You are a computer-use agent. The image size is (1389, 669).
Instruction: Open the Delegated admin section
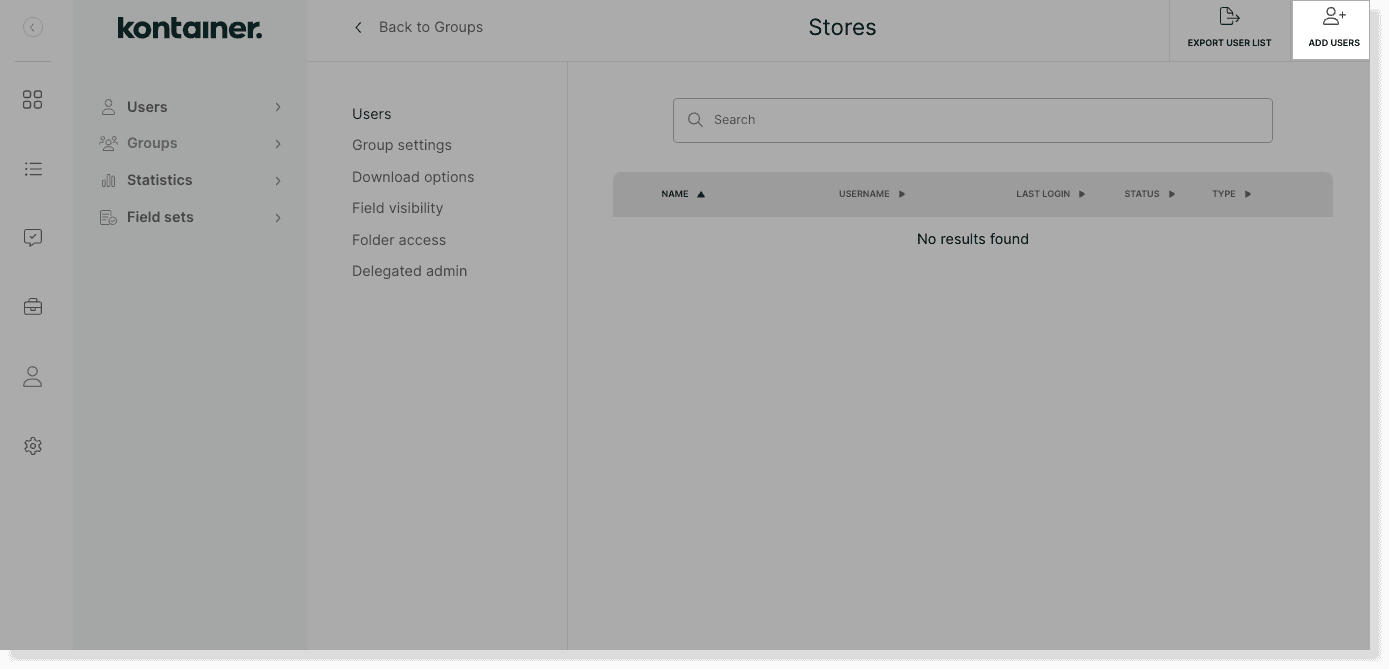tap(409, 271)
